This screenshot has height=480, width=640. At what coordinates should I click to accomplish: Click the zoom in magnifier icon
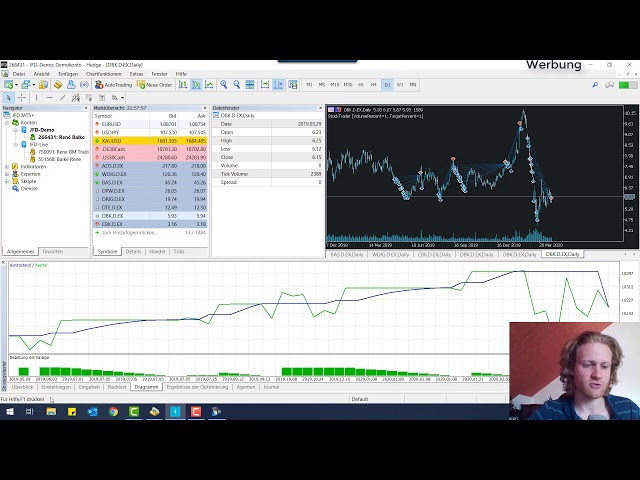tap(224, 85)
